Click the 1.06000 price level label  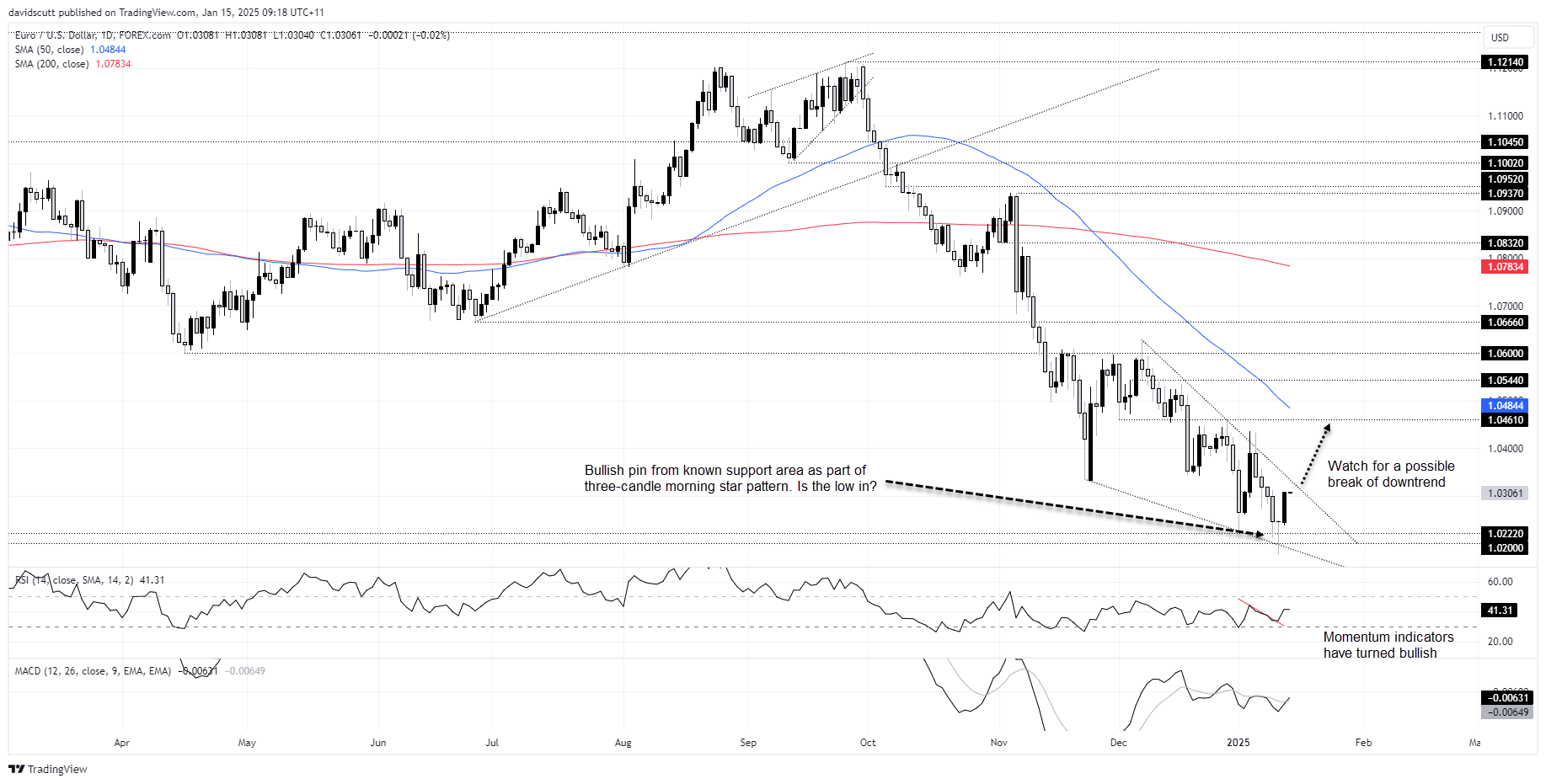click(x=1505, y=354)
